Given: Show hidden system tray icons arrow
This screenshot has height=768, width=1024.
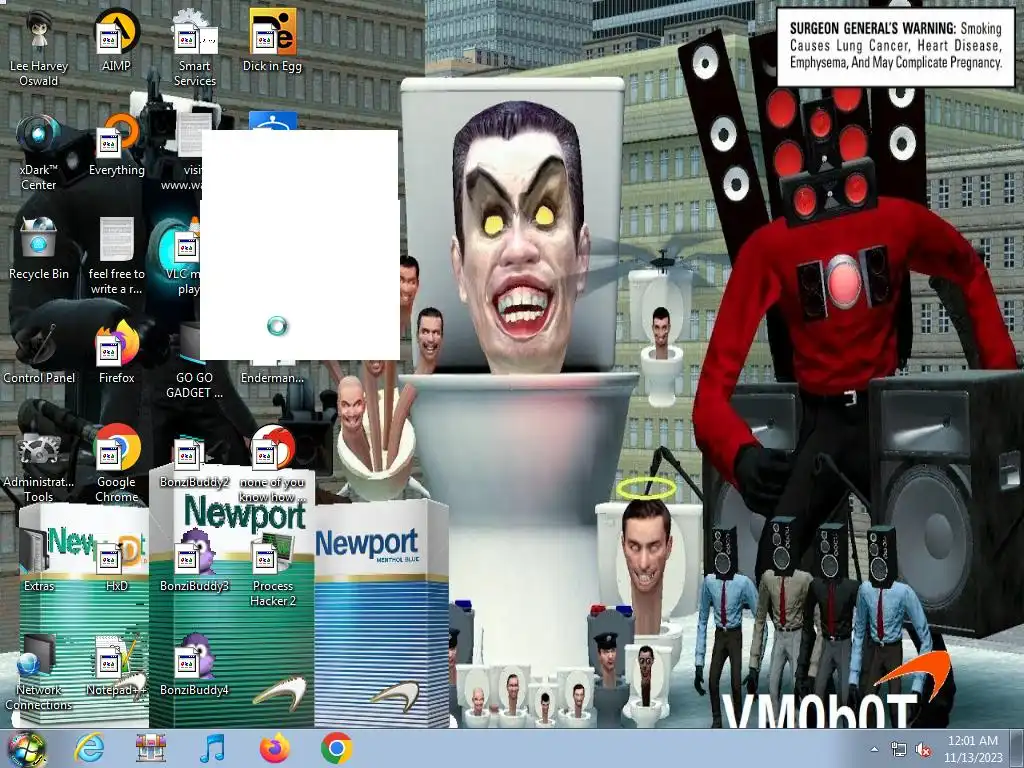Looking at the screenshot, I should 874,749.
